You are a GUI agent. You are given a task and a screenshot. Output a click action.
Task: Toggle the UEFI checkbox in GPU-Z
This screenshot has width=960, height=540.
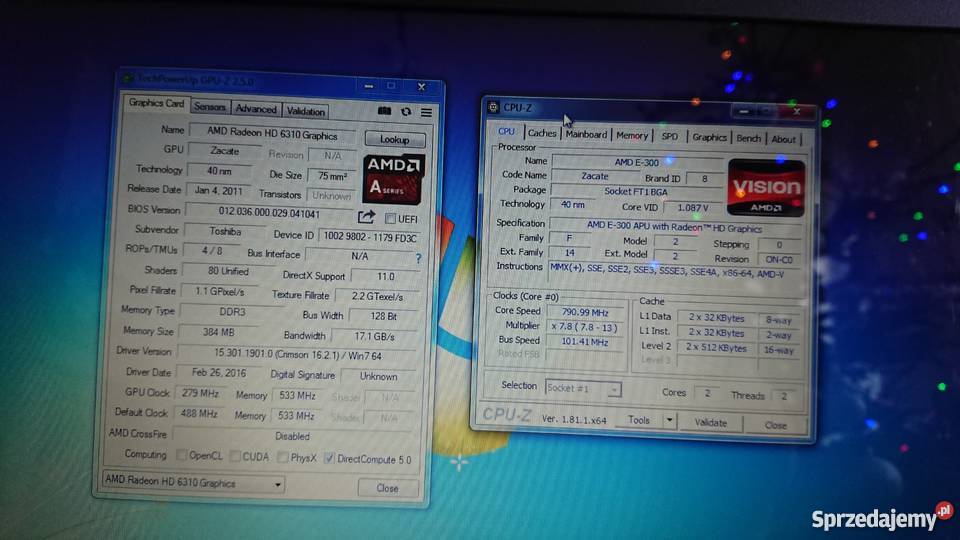(390, 218)
